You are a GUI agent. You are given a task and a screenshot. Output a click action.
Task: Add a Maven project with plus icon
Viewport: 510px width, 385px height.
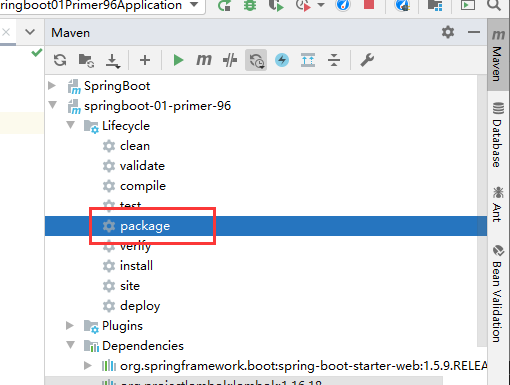pyautogui.click(x=145, y=60)
